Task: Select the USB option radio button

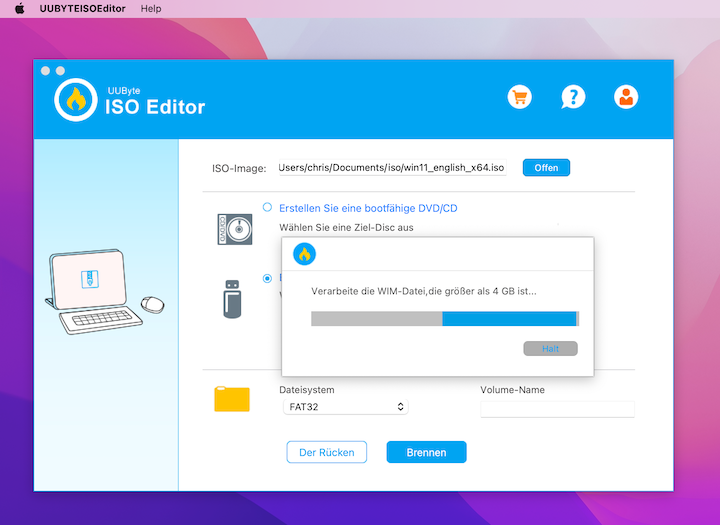Action: click(267, 278)
